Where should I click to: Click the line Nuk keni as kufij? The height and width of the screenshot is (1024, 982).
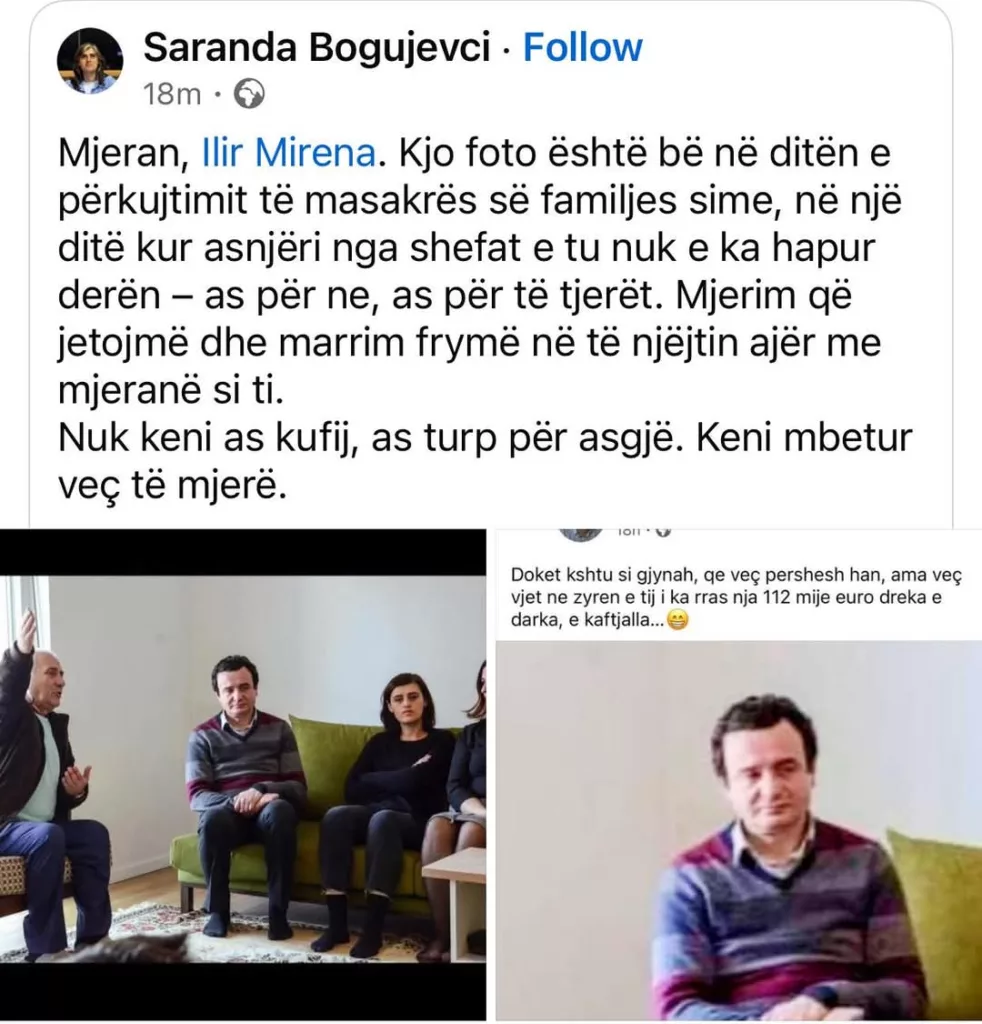(485, 438)
